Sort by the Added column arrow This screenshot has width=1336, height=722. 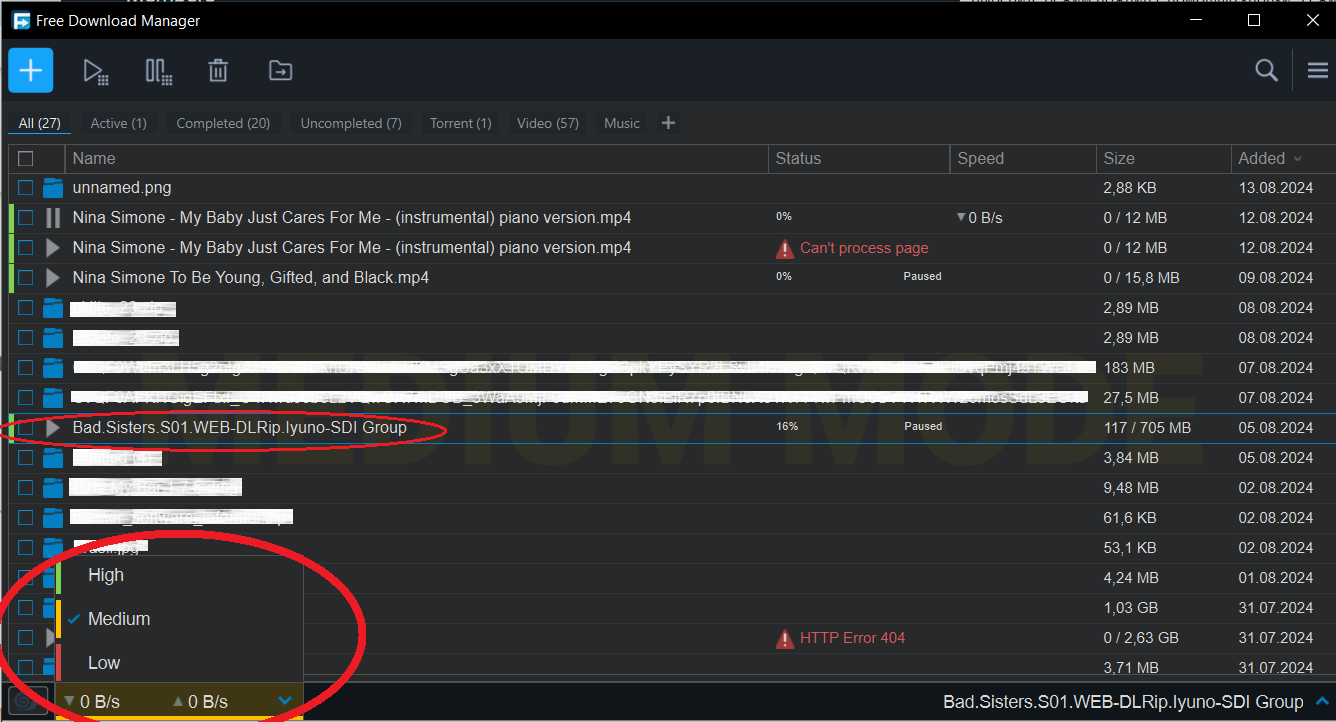coord(1298,158)
